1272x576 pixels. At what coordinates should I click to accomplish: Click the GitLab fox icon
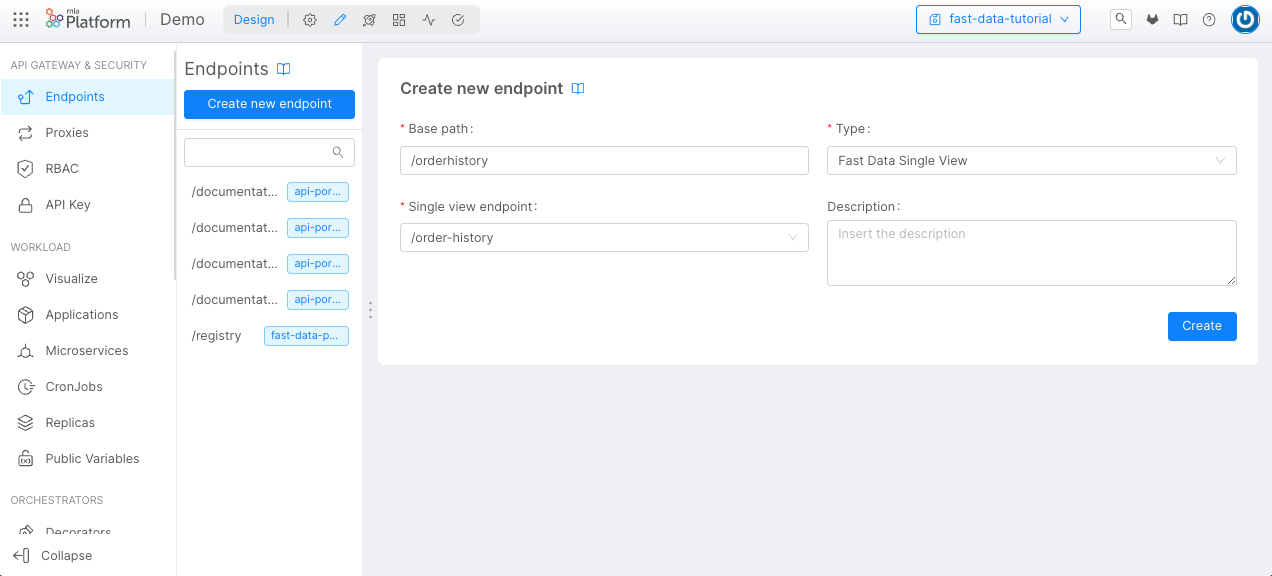point(1152,20)
